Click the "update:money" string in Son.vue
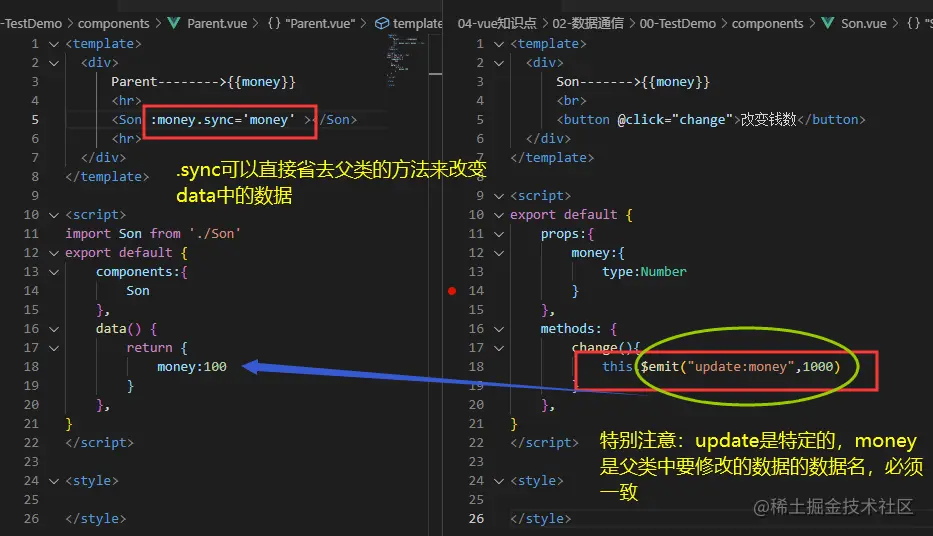The image size is (933, 536). click(741, 367)
